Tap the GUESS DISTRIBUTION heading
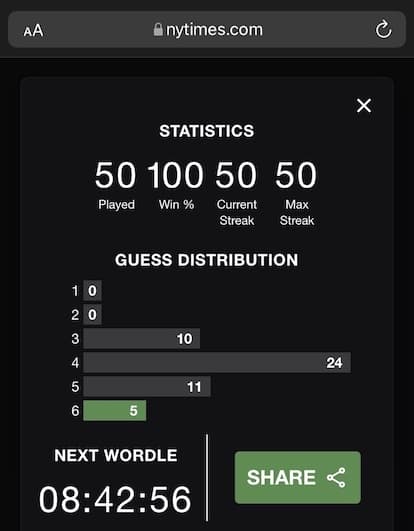This screenshot has width=414, height=531. tap(206, 260)
